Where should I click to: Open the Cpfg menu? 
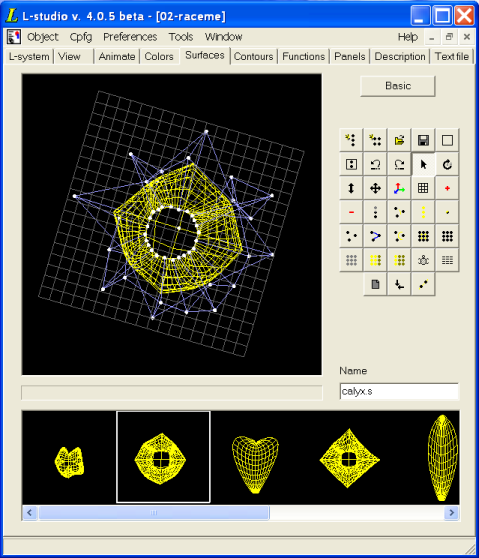(x=81, y=37)
